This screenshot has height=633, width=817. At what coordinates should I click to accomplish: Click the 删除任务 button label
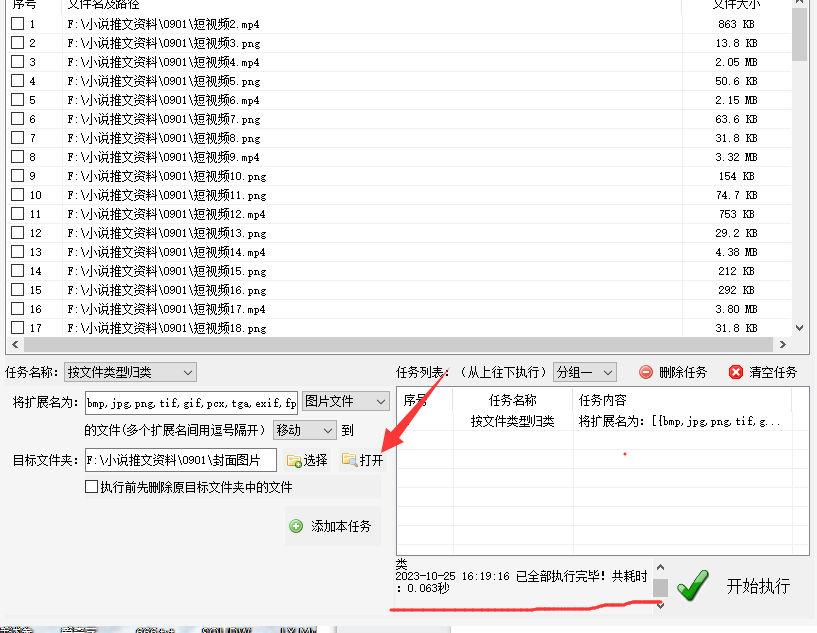(683, 373)
